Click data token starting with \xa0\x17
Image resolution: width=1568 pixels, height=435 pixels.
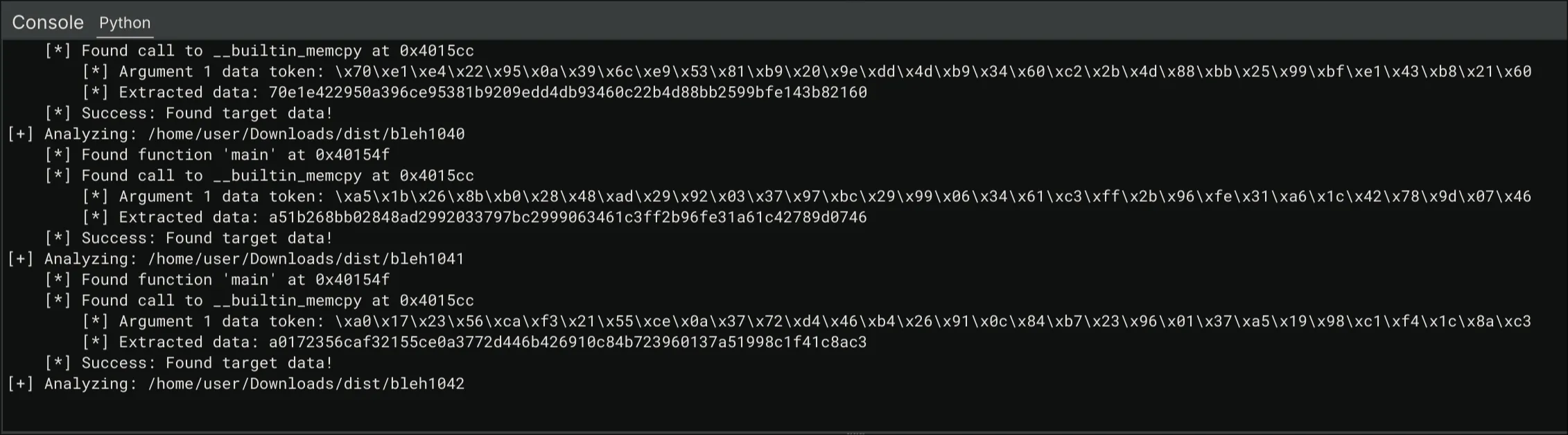click(x=932, y=321)
